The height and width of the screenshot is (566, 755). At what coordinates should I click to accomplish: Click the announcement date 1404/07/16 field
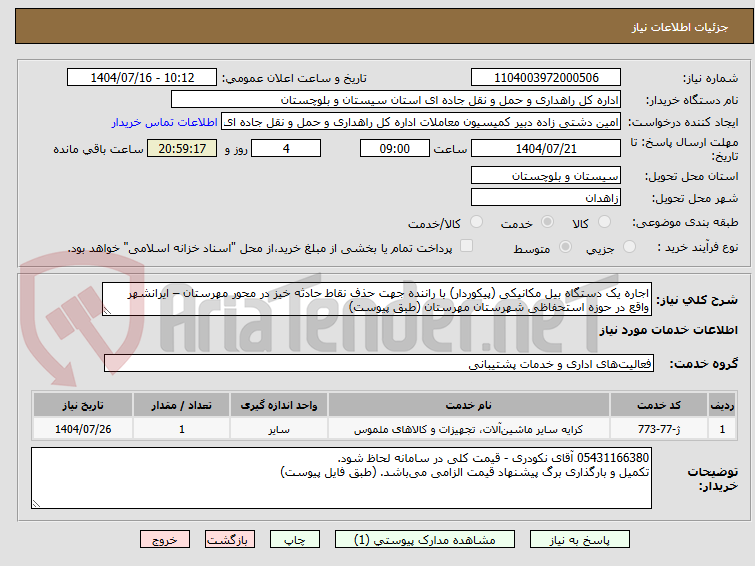pos(142,78)
